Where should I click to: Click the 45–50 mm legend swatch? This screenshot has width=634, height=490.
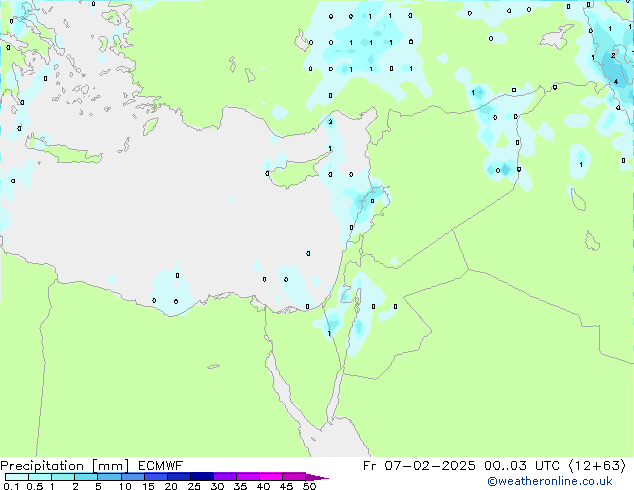click(x=294, y=477)
